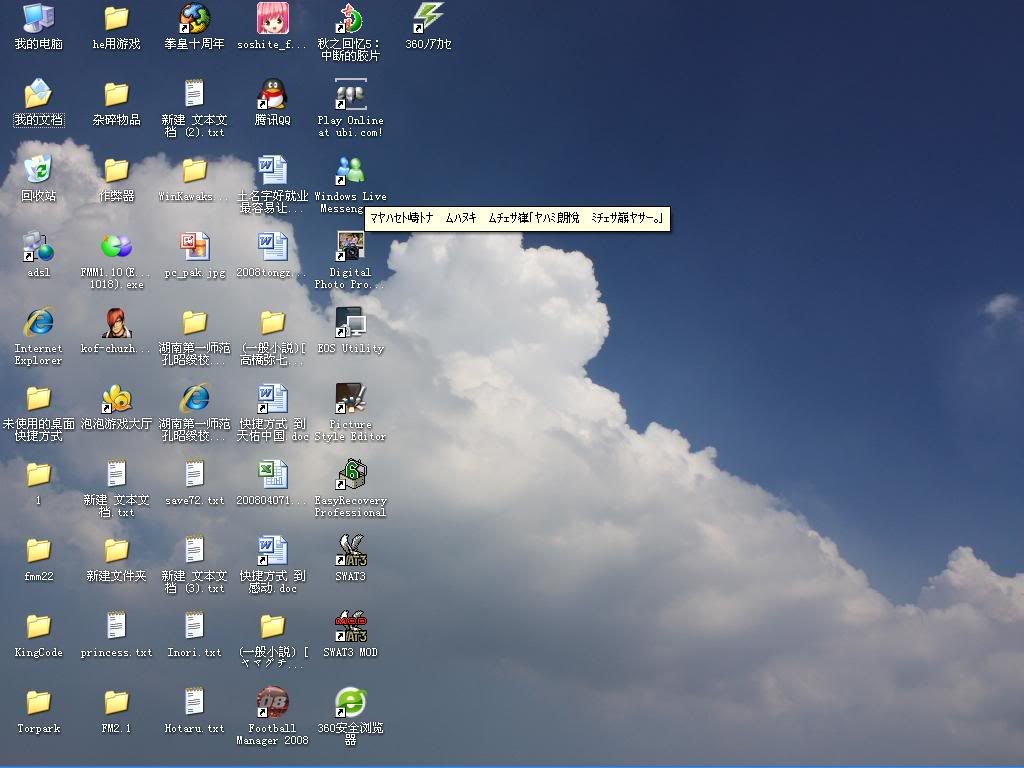Screen dimensions: 1024x768
Task: Click the Windows Live Messenger icon
Action: 350,171
